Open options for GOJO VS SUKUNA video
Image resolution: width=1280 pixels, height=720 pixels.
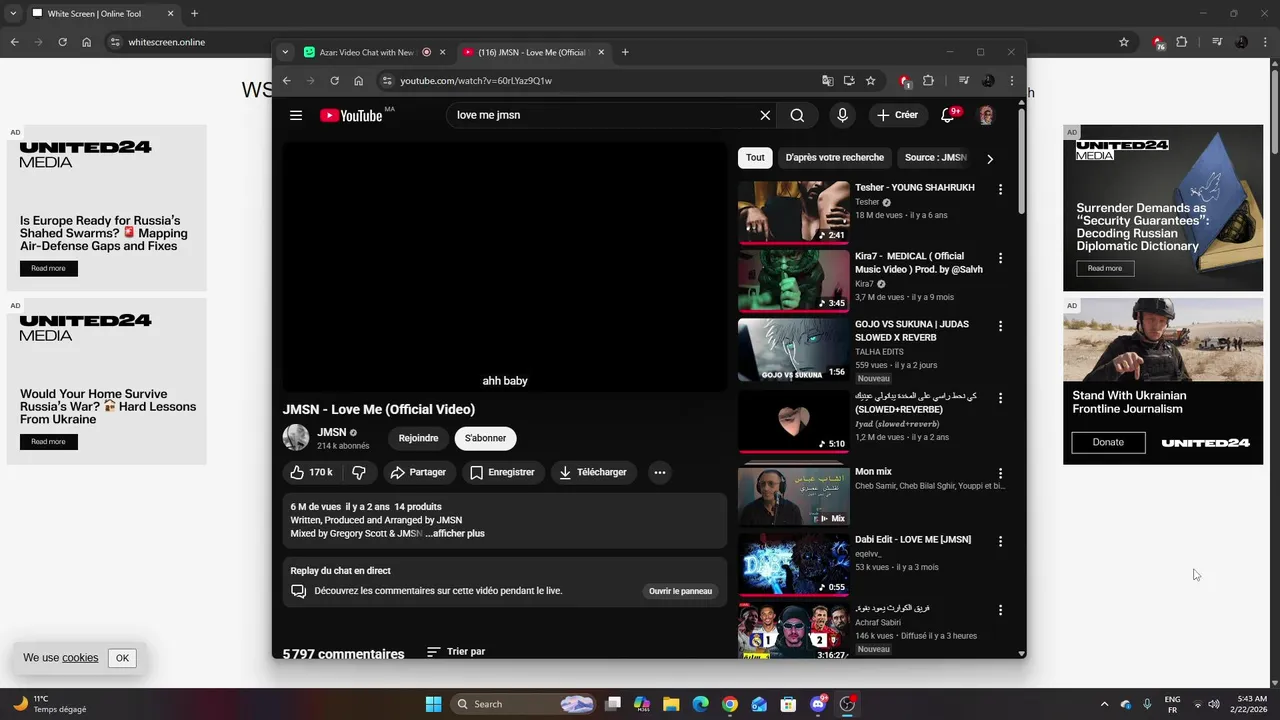[x=1000, y=326]
